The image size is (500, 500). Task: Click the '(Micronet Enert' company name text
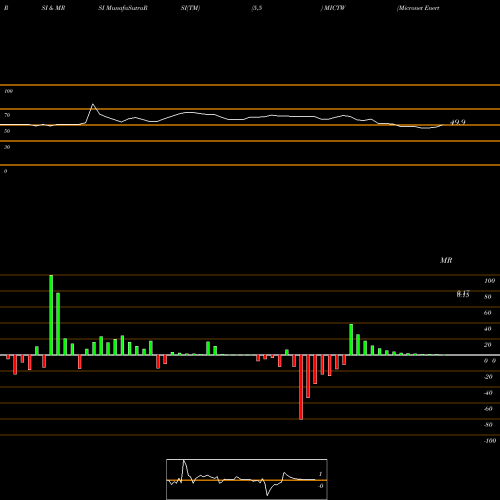[418, 8]
